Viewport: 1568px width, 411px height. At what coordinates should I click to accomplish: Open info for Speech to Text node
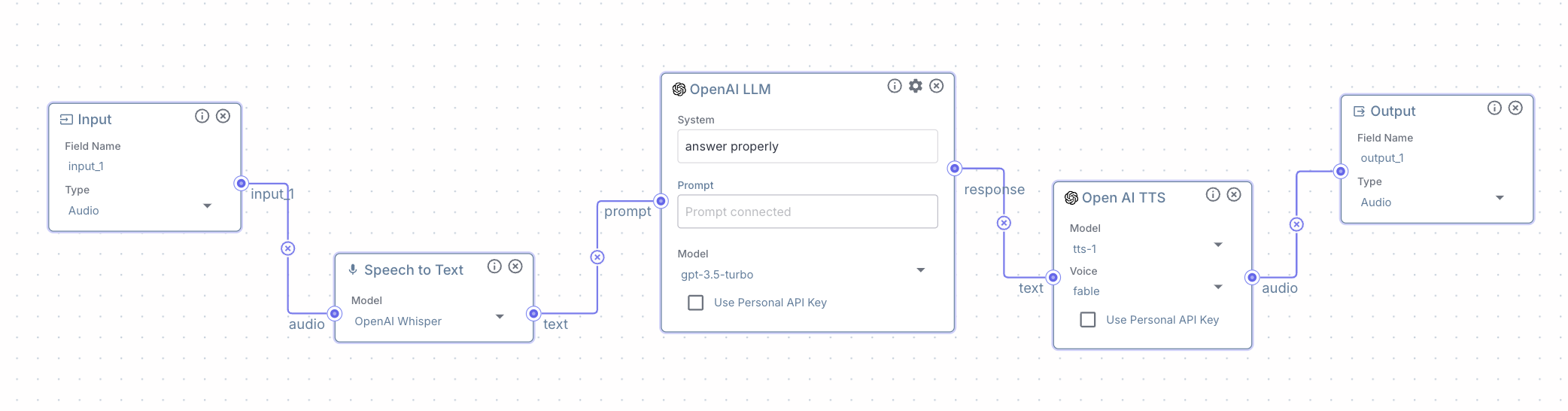pos(494,266)
